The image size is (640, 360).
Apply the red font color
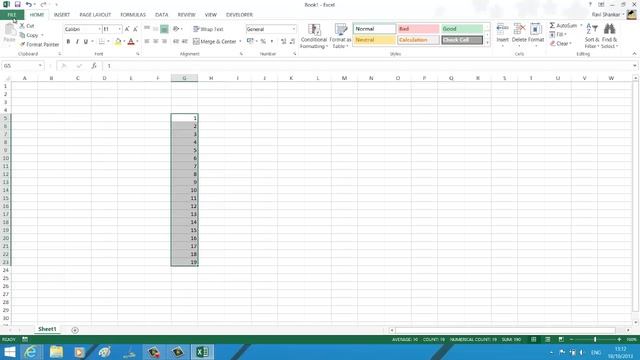point(131,41)
